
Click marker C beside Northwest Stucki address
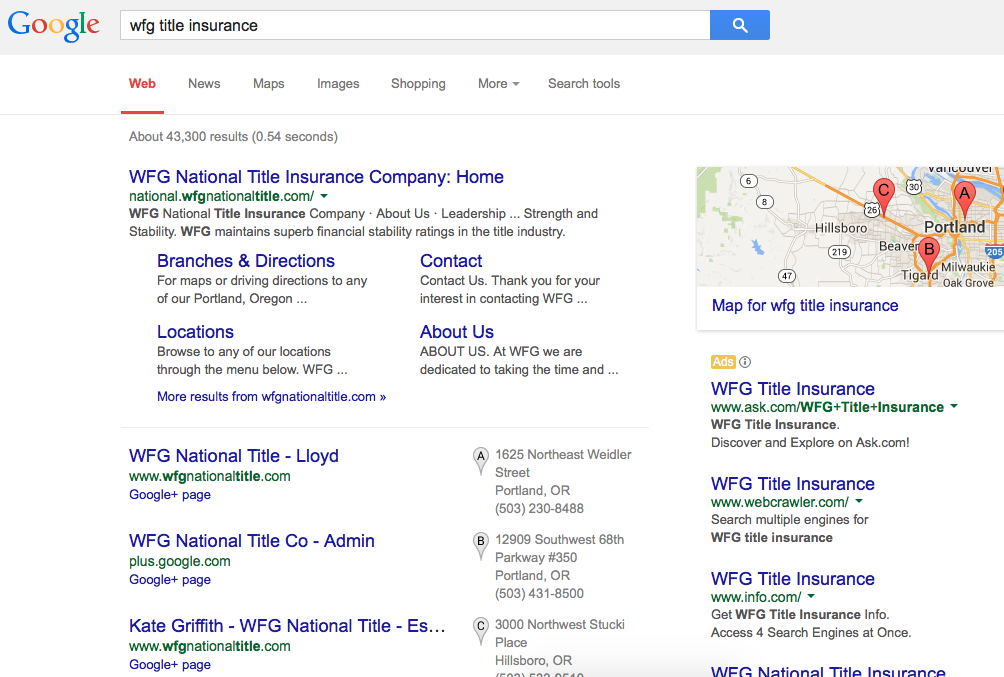pyautogui.click(x=481, y=628)
